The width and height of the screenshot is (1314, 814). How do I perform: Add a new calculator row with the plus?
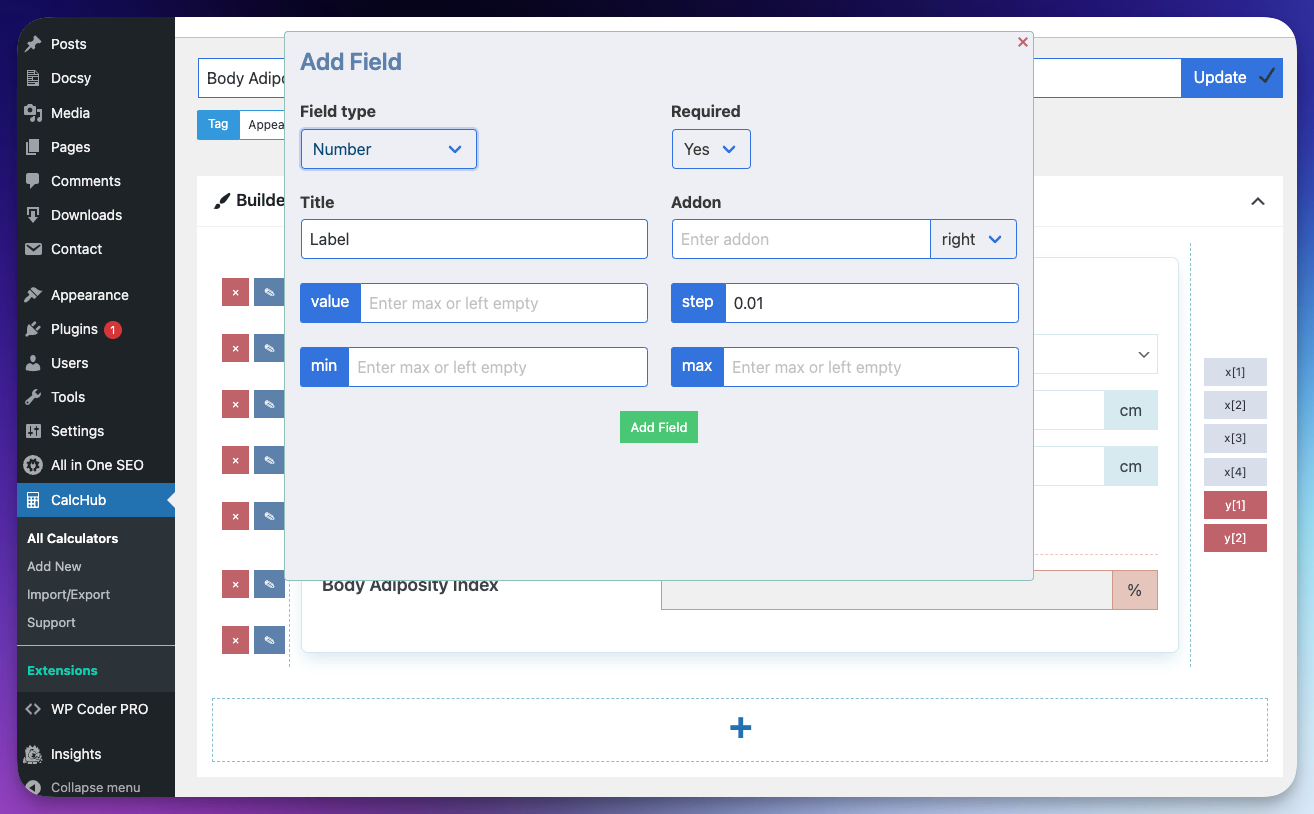(740, 727)
